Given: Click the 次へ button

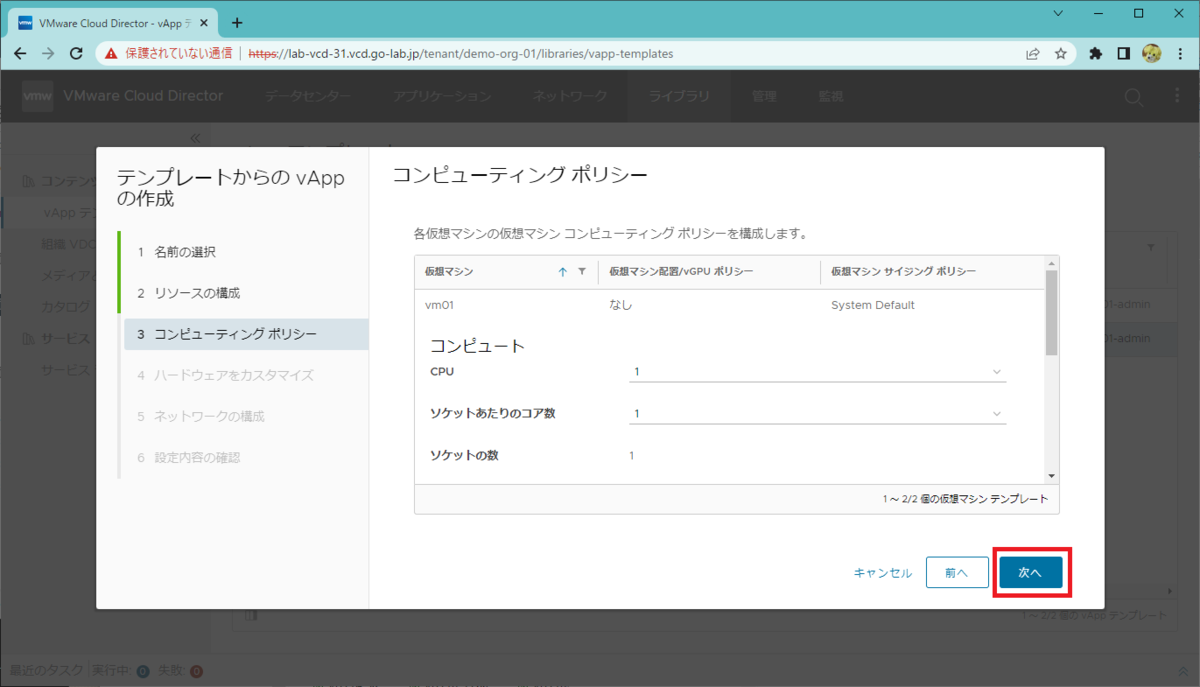Looking at the screenshot, I should click(1031, 573).
